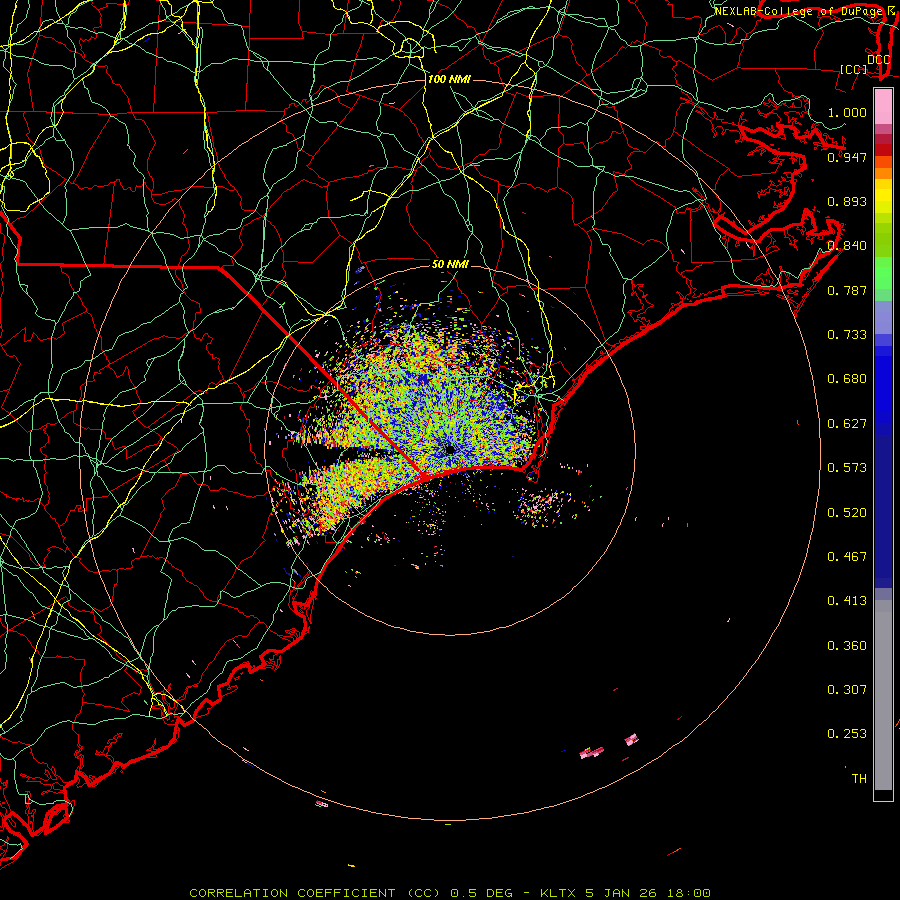Click the NEXLAB-College of DuPage header text
Image resolution: width=900 pixels, height=900 pixels.
click(801, 11)
